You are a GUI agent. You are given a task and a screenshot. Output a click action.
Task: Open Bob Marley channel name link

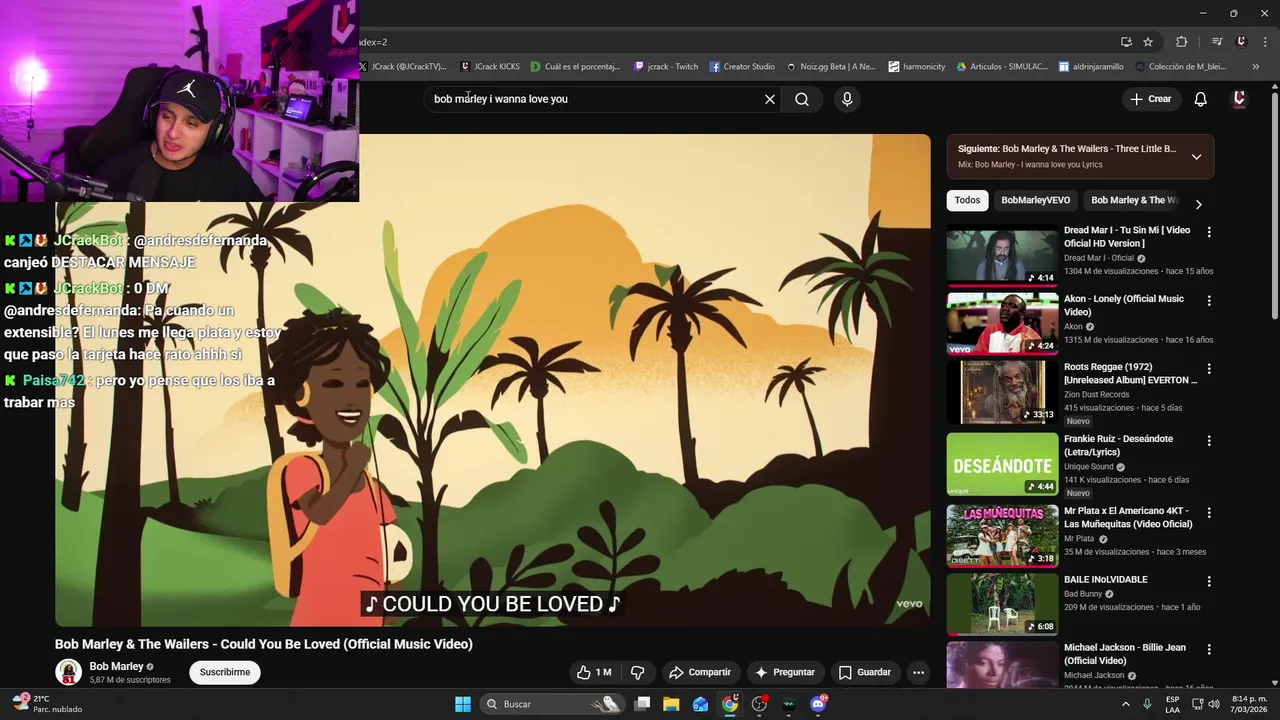(x=116, y=666)
